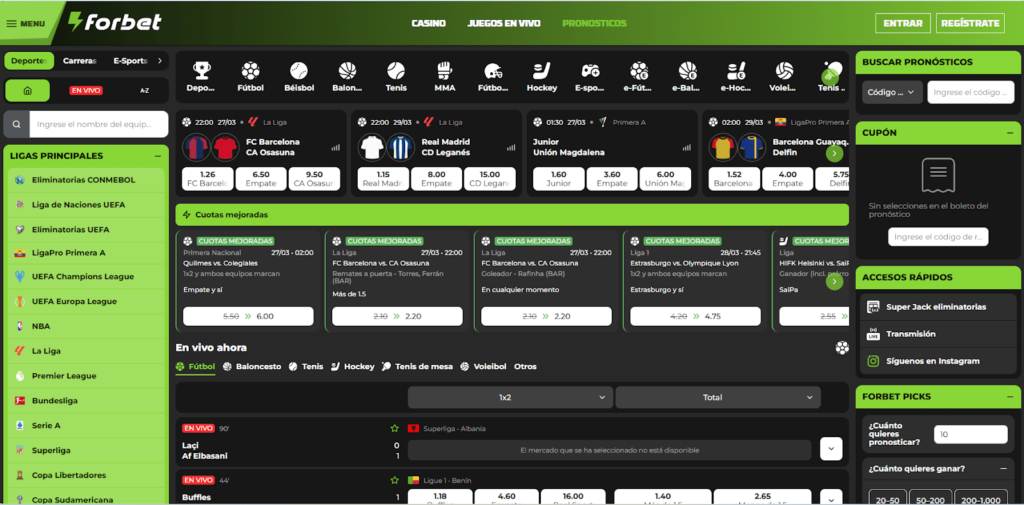This screenshot has height=505, width=1024.
Task: Select live Tenis de mesa tab
Action: point(417,367)
